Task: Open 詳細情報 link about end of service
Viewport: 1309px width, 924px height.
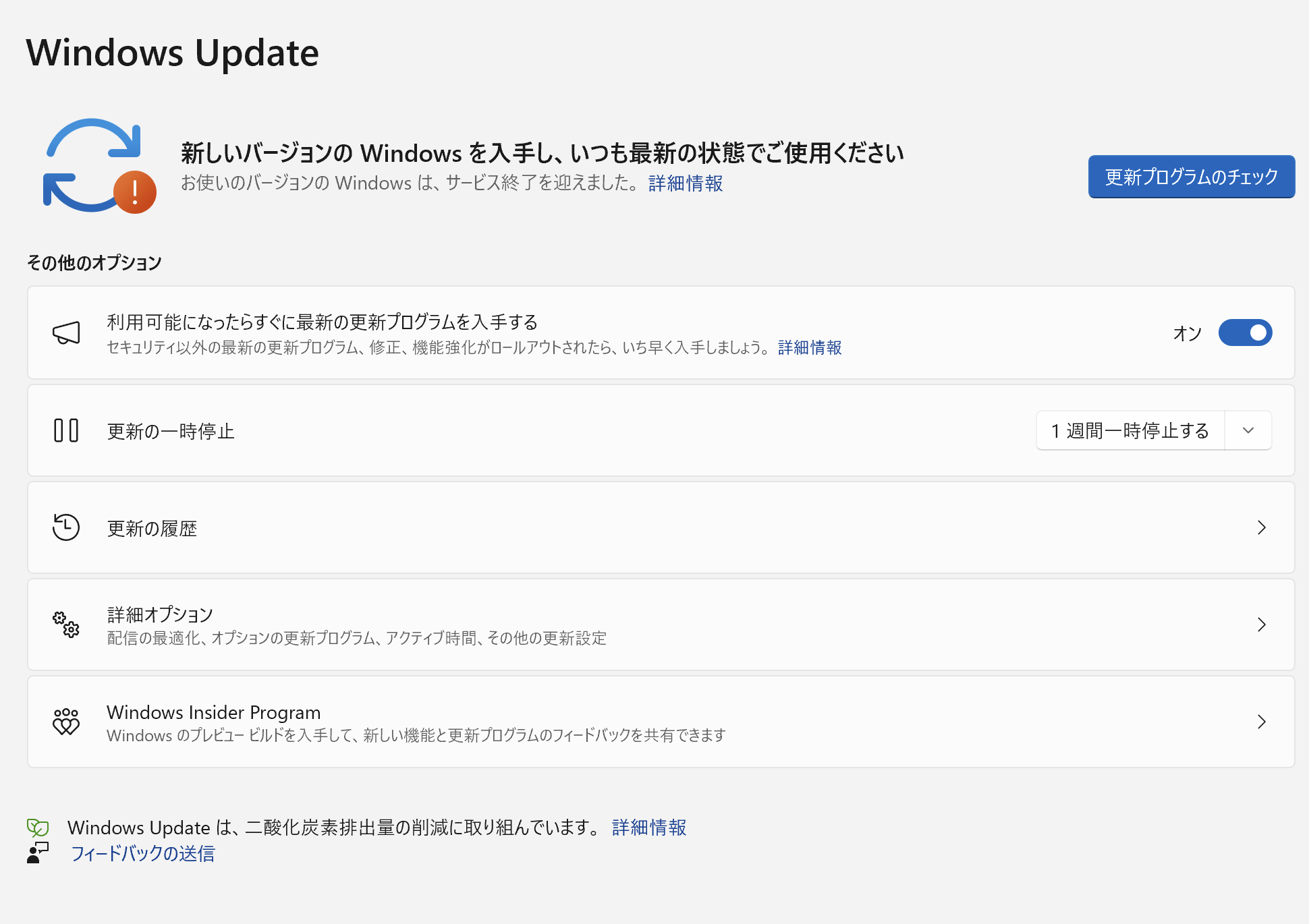Action: (686, 183)
